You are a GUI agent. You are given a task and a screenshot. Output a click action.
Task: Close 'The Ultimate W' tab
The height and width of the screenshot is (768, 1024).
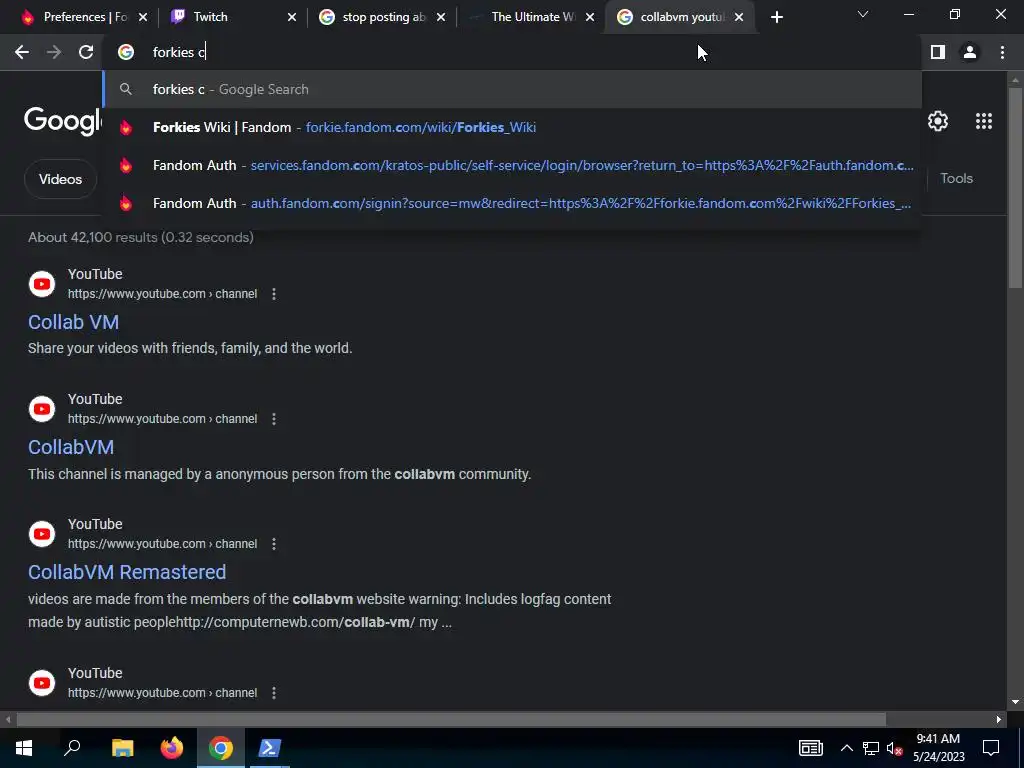coord(590,18)
